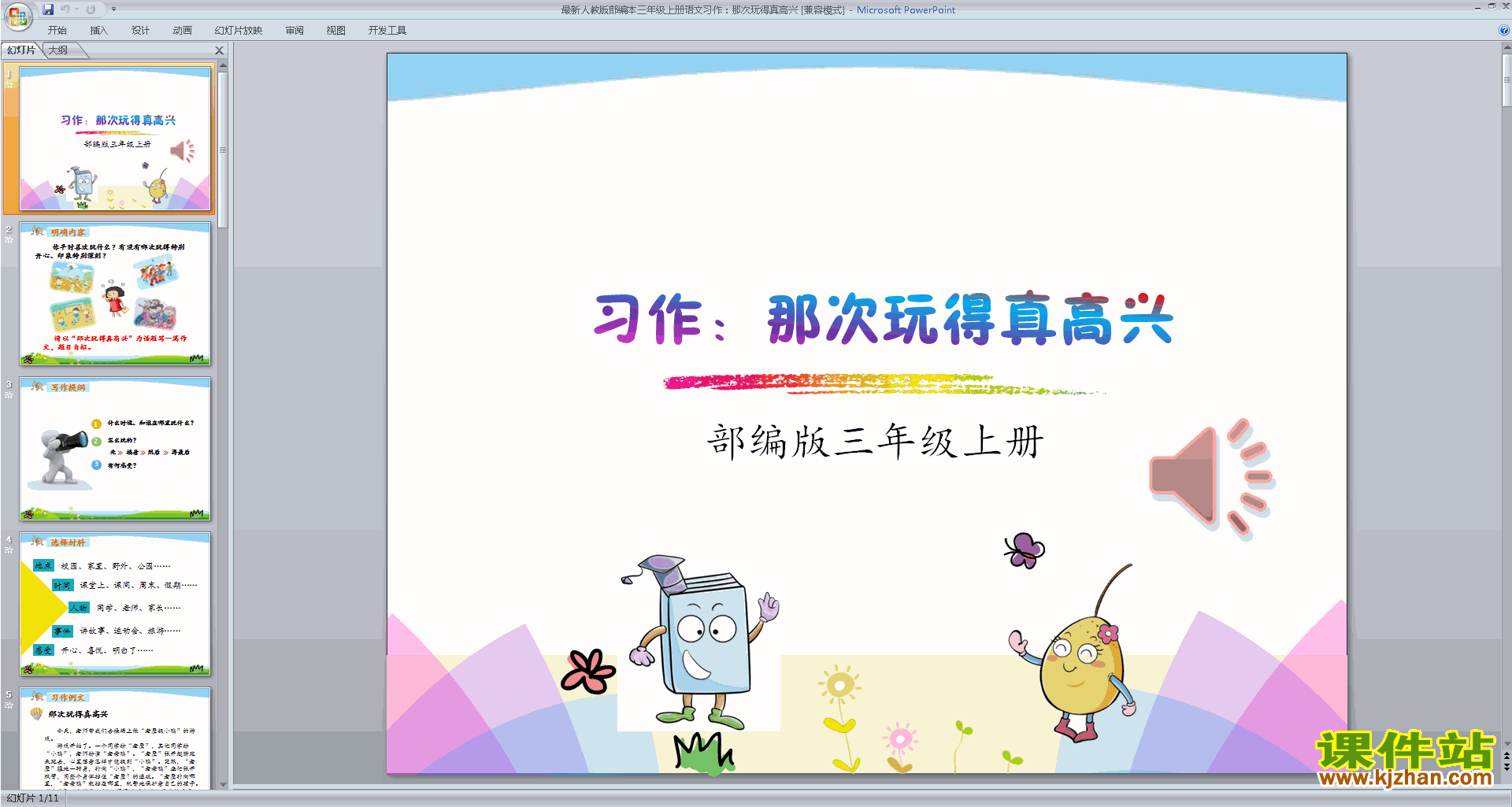Select slide 2 thumbnail 明确内容
Image resolution: width=1512 pixels, height=807 pixels.
[x=115, y=294]
